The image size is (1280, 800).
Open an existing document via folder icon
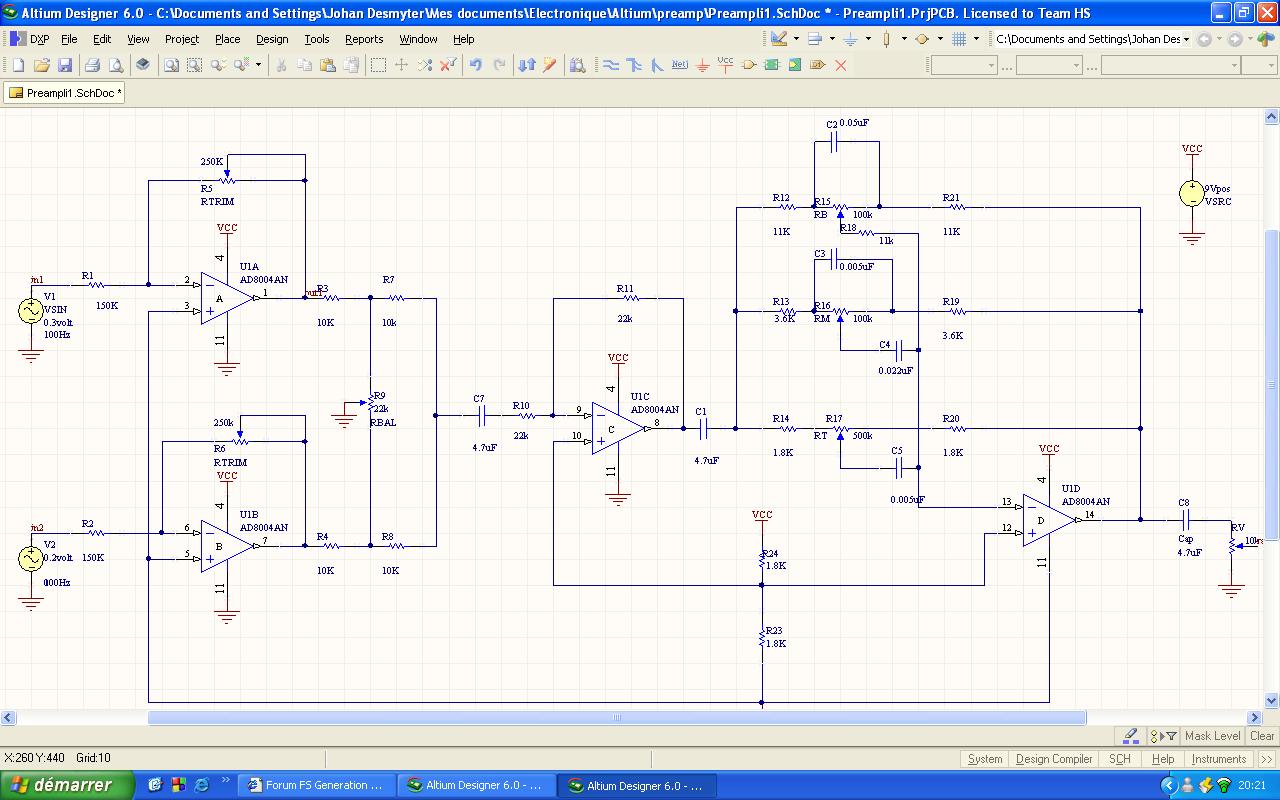[x=42, y=65]
